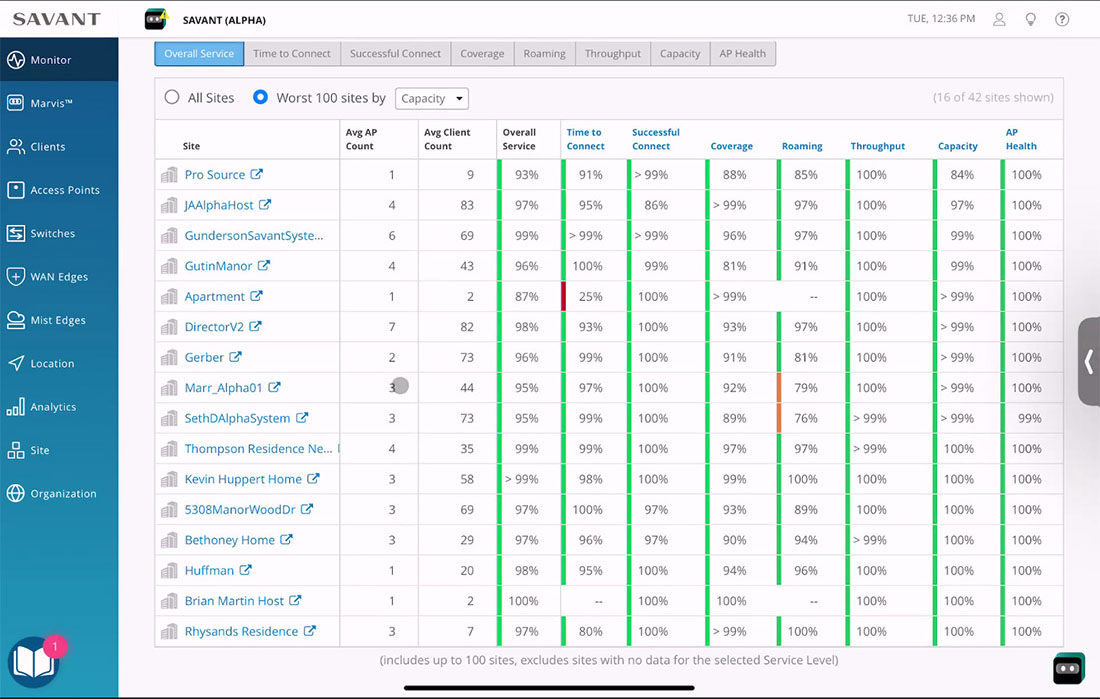Viewport: 1100px width, 699px height.
Task: Open the user account icon
Action: tap(999, 19)
